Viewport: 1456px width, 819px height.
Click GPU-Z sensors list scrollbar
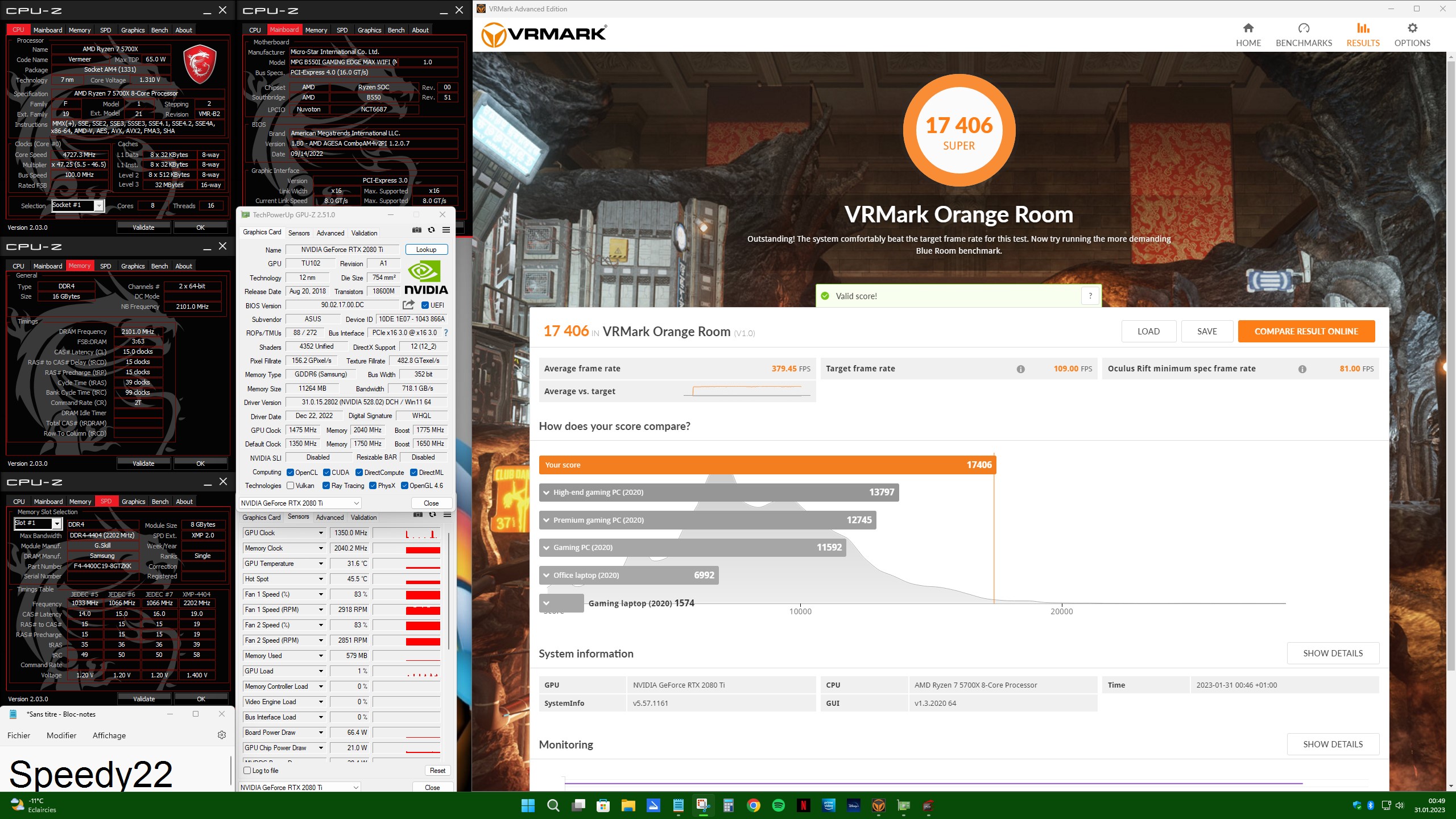(449, 591)
